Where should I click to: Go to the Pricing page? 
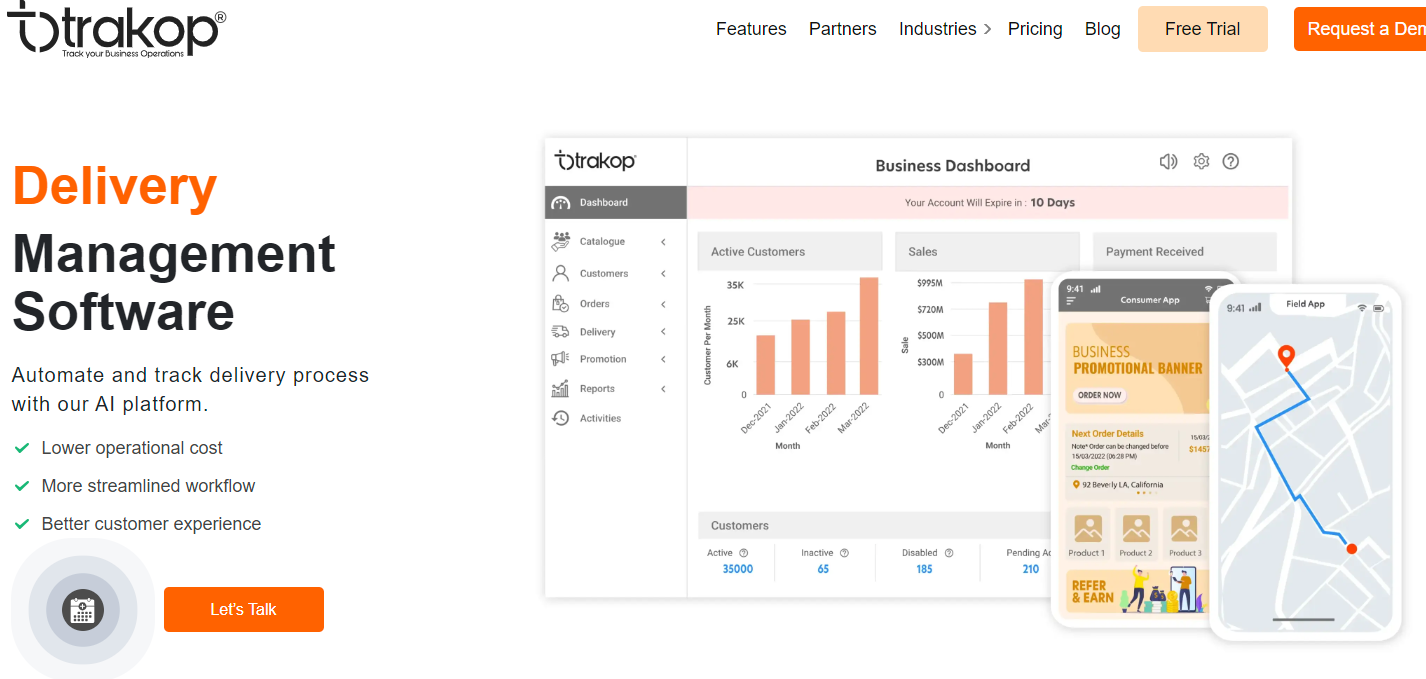pos(1035,29)
